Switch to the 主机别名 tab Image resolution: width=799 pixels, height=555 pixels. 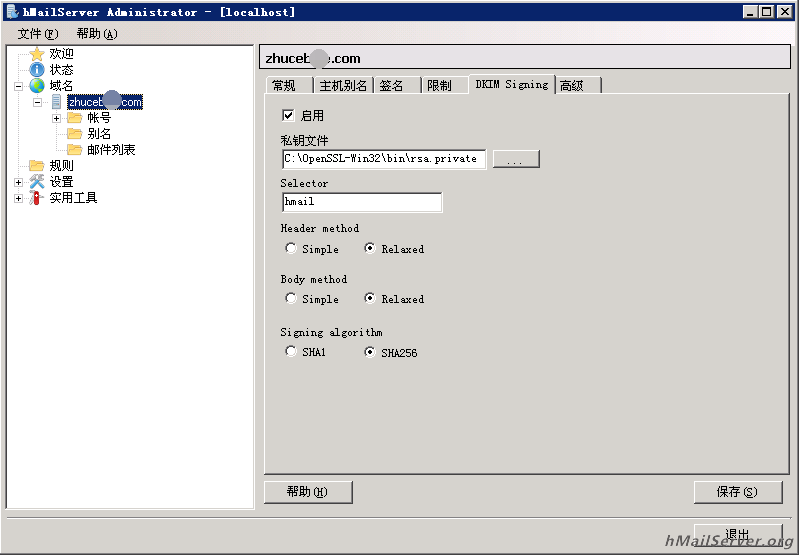click(x=343, y=86)
